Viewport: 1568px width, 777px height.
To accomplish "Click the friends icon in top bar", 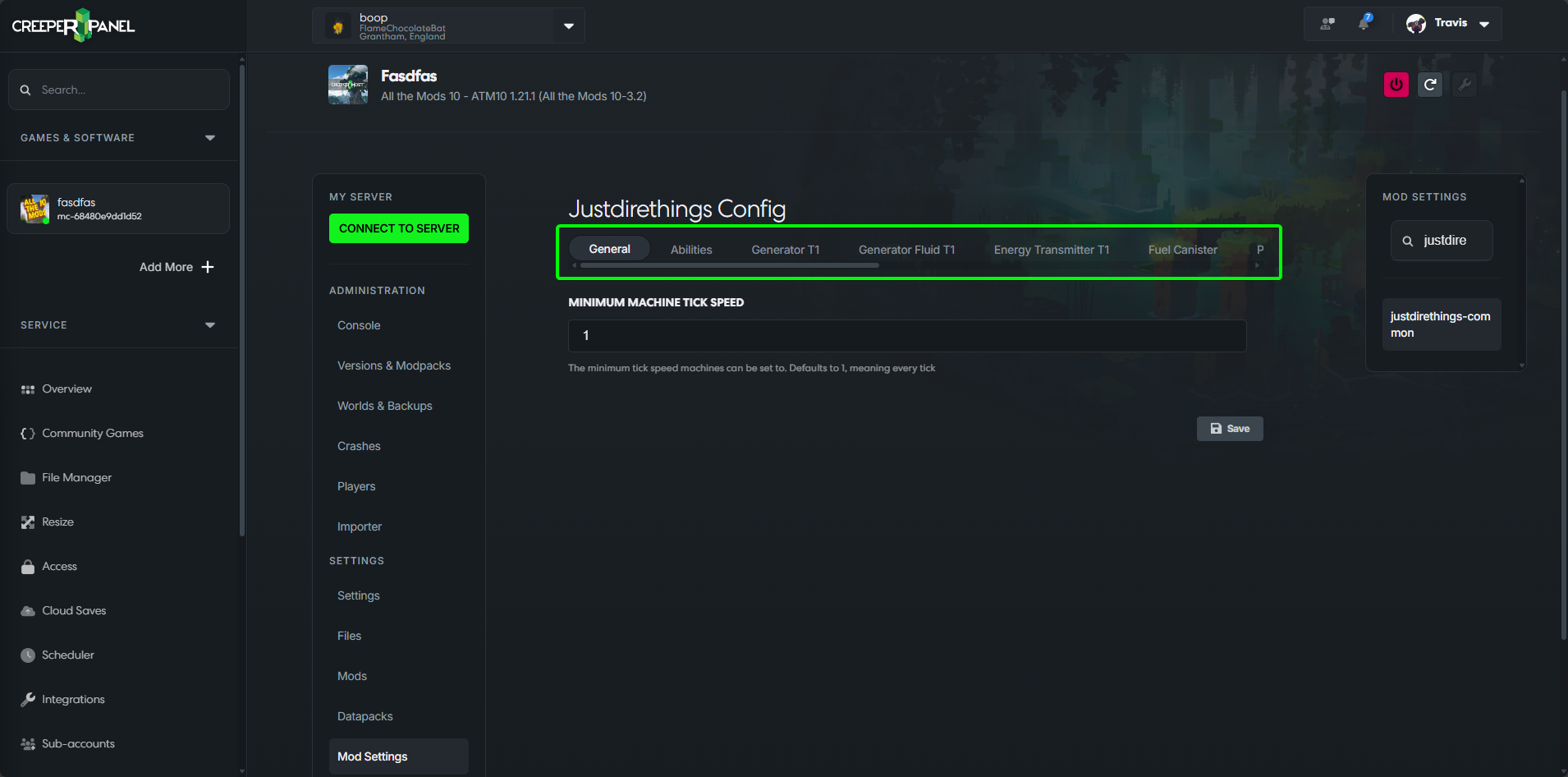I will pos(1327,24).
